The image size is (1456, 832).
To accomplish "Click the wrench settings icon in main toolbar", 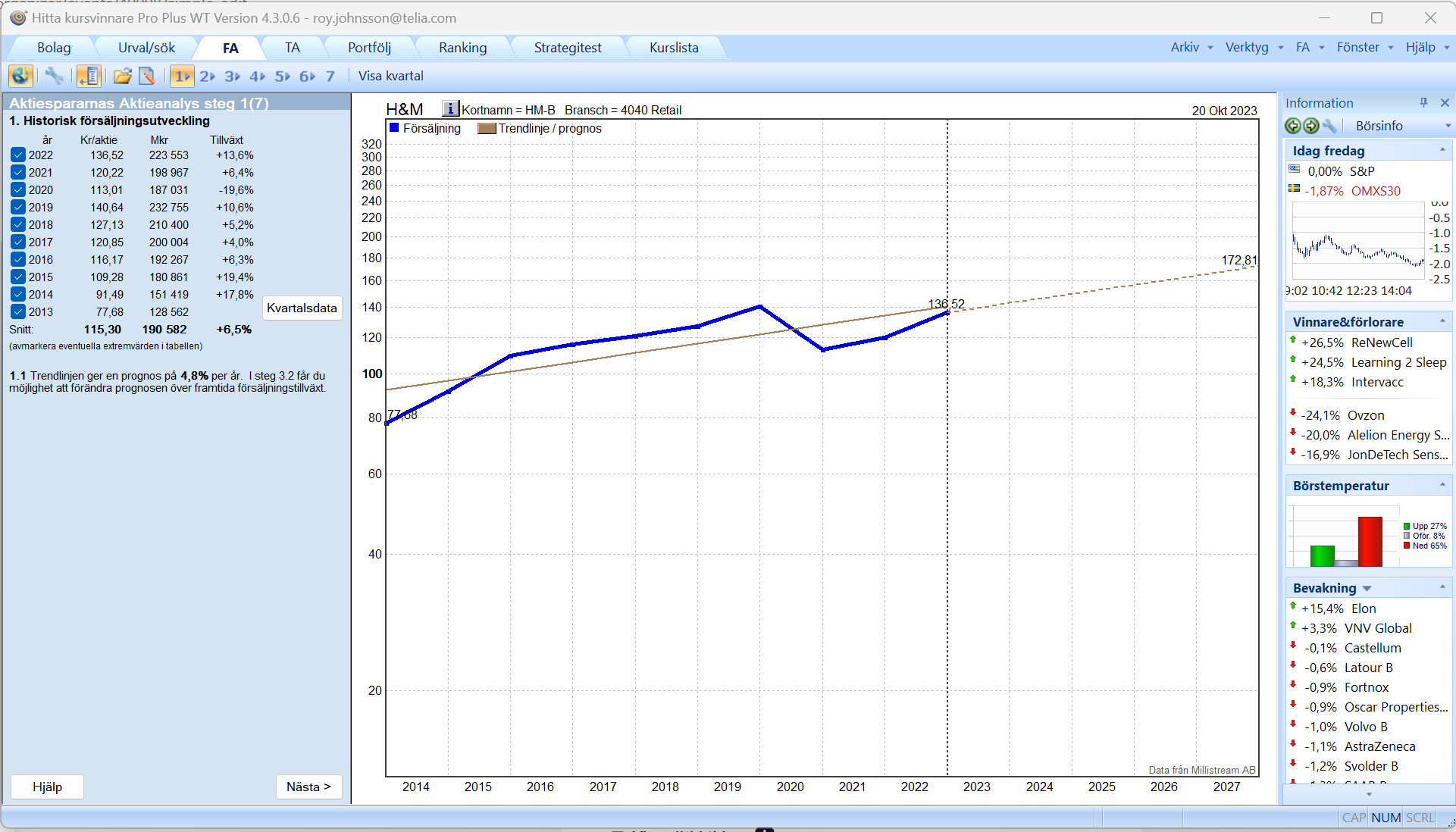I will tap(54, 76).
